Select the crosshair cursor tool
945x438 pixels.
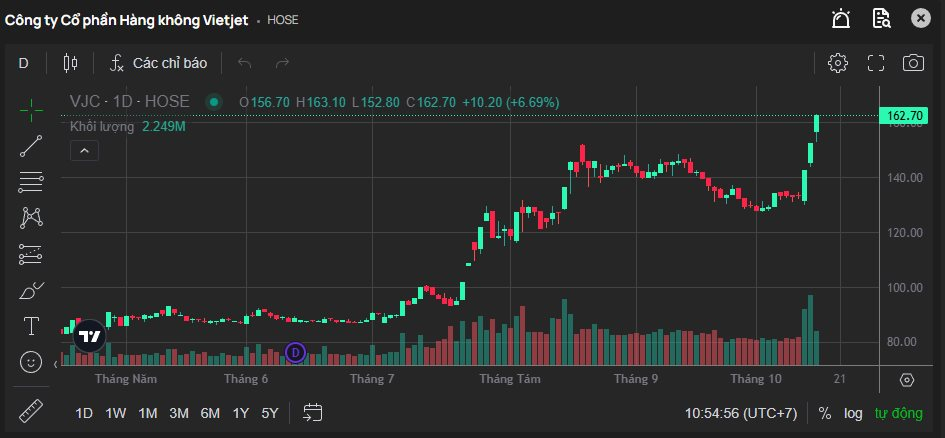point(31,109)
